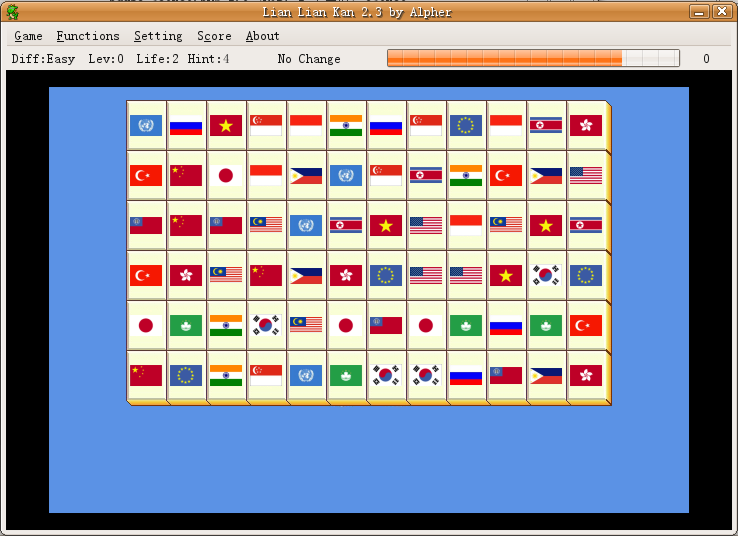The width and height of the screenshot is (738, 536).
Task: Pick the USA flag tile in the third row
Action: coord(426,225)
